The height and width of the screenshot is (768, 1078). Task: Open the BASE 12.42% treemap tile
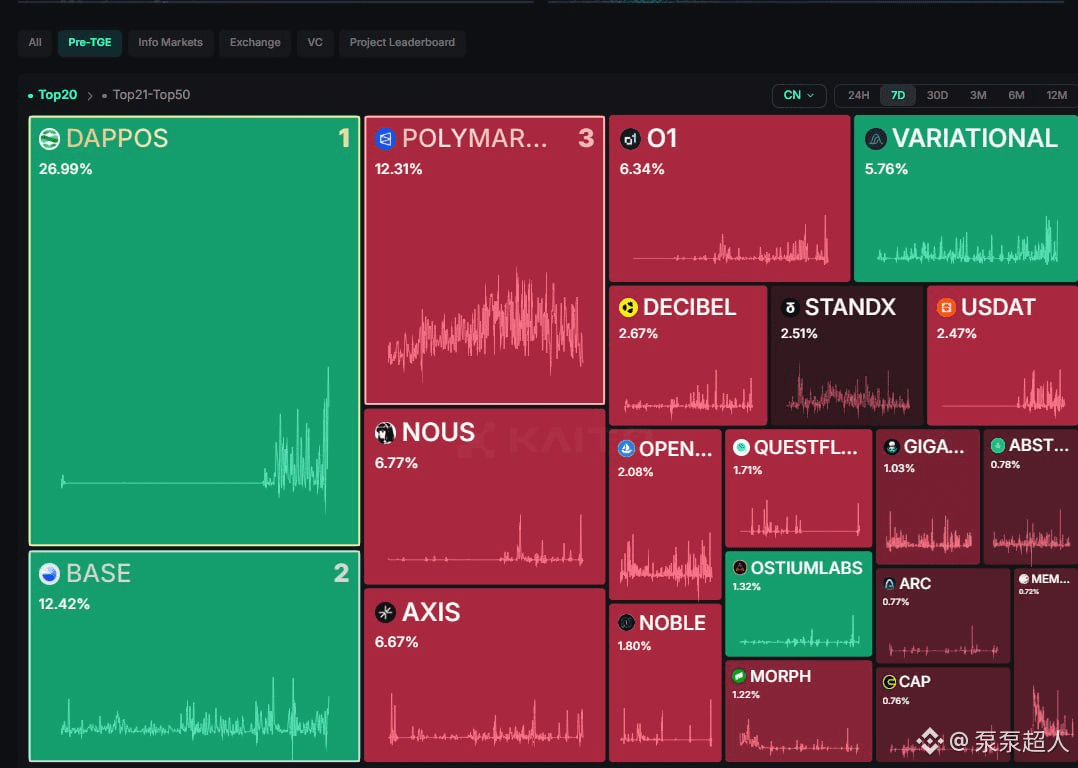coord(195,656)
